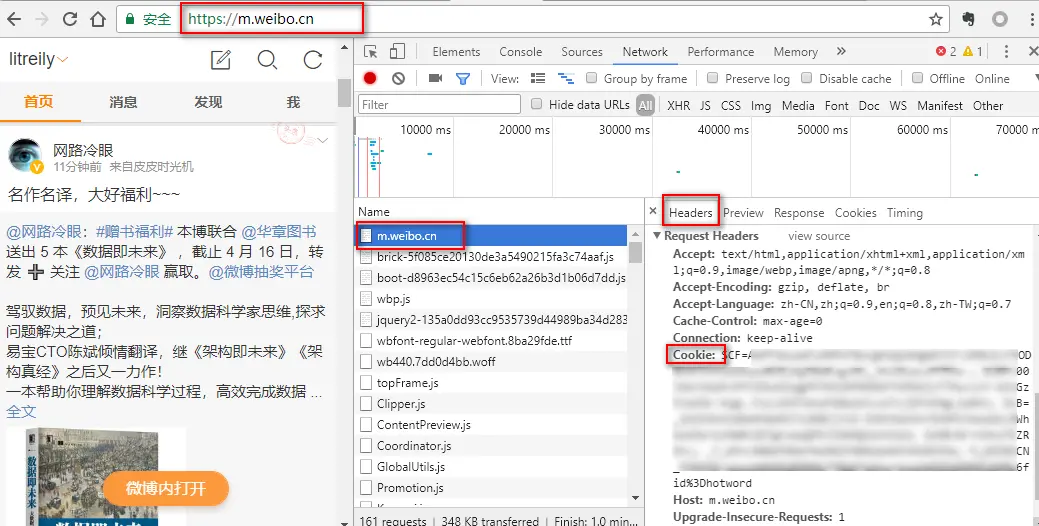Select the m.weibo.cn request row

tap(491, 236)
